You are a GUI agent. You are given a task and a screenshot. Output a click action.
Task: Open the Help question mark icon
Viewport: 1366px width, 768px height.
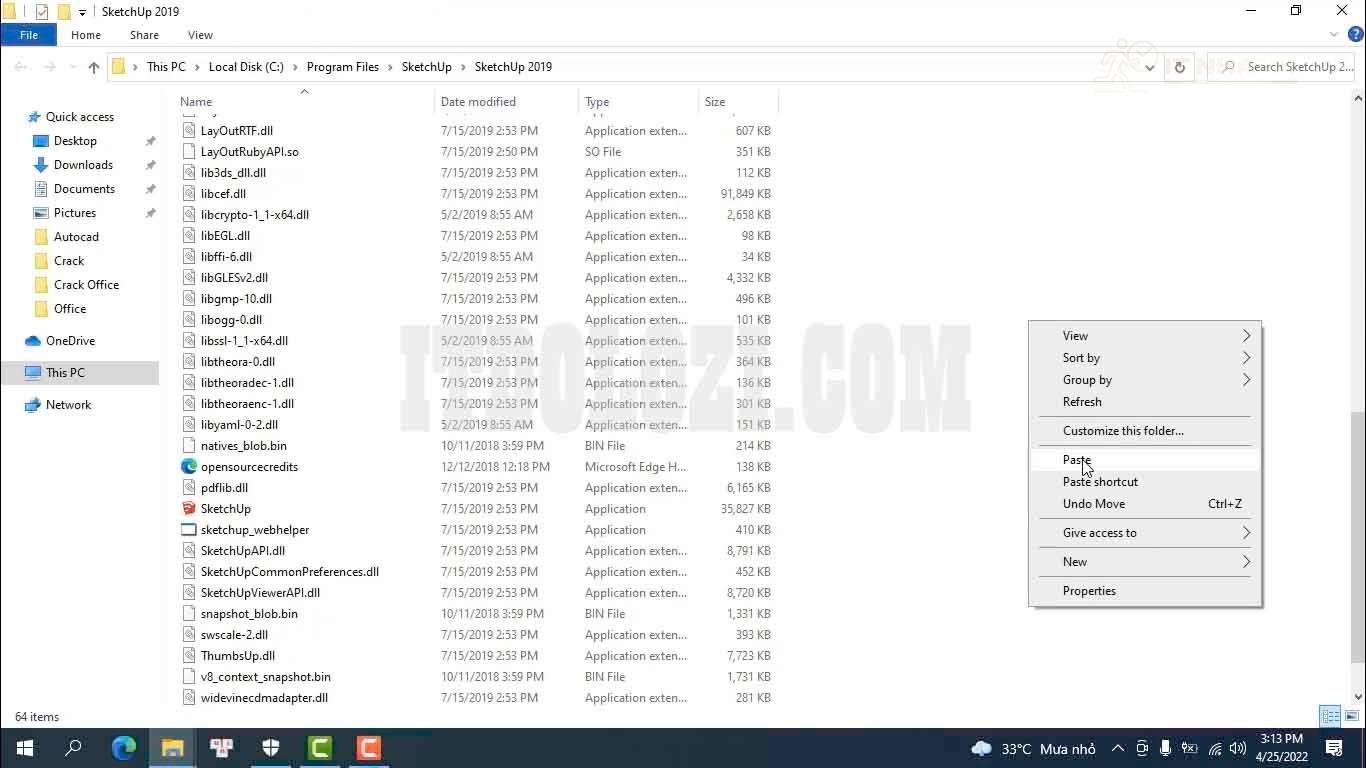click(x=1355, y=35)
